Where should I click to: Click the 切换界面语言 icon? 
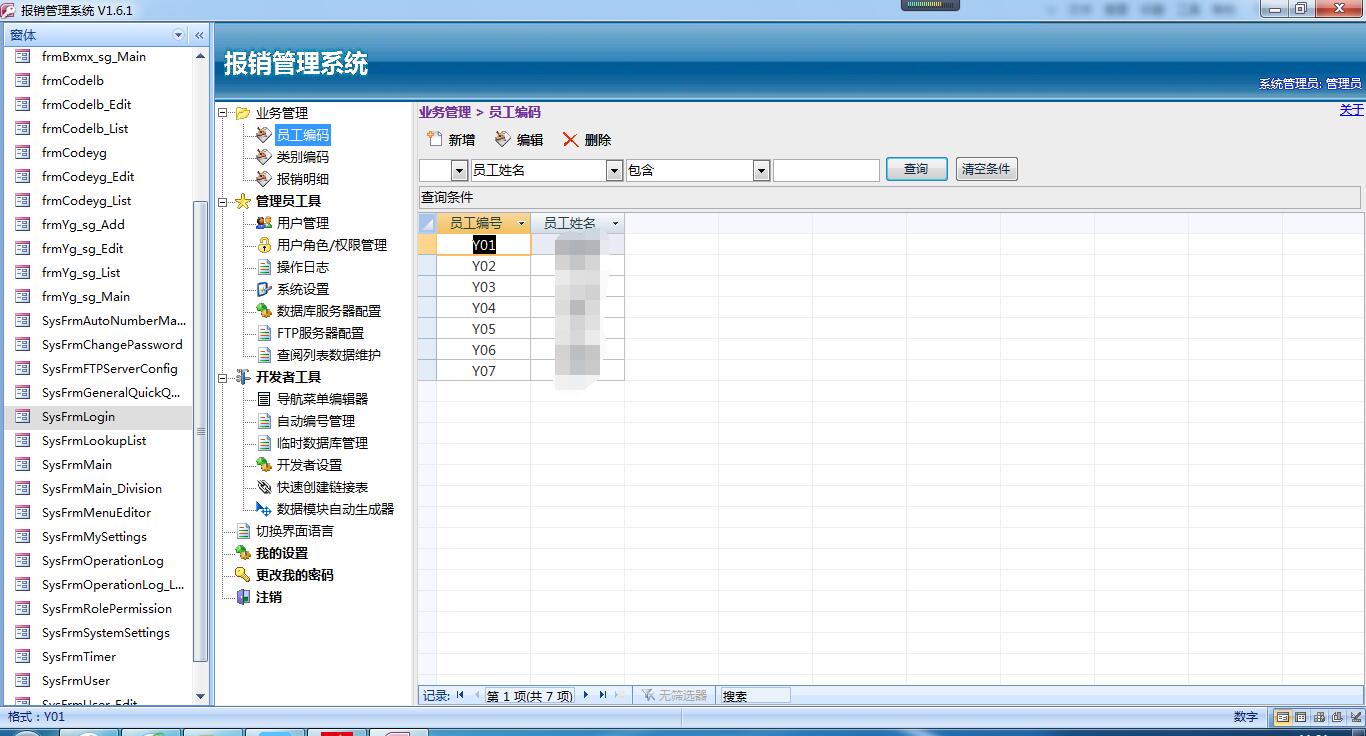point(242,531)
